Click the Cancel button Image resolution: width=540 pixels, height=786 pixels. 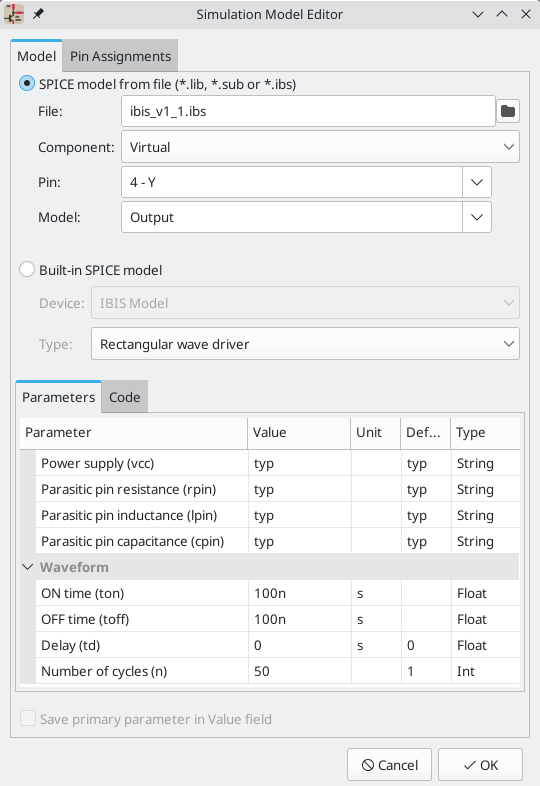389,765
